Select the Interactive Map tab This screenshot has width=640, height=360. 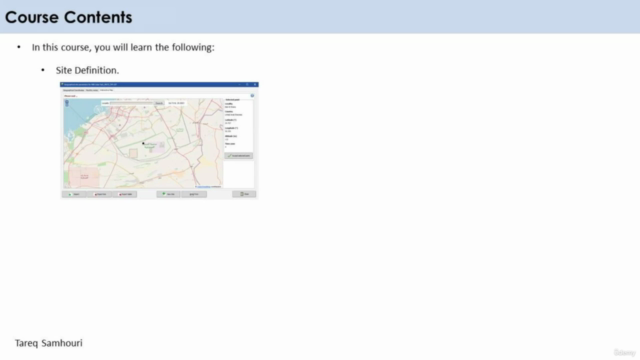pyautogui.click(x=107, y=90)
